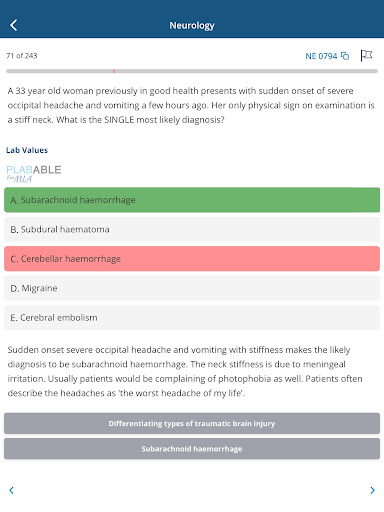Open the Subarachnoid haemorrhage topic notes
The image size is (384, 512).
pyautogui.click(x=192, y=449)
